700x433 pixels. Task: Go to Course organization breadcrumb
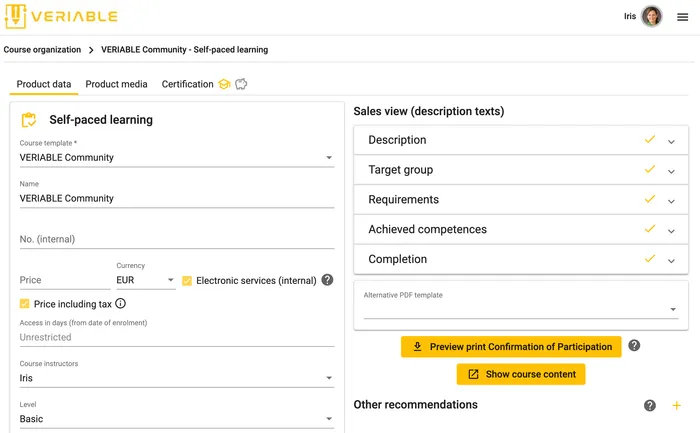42,50
